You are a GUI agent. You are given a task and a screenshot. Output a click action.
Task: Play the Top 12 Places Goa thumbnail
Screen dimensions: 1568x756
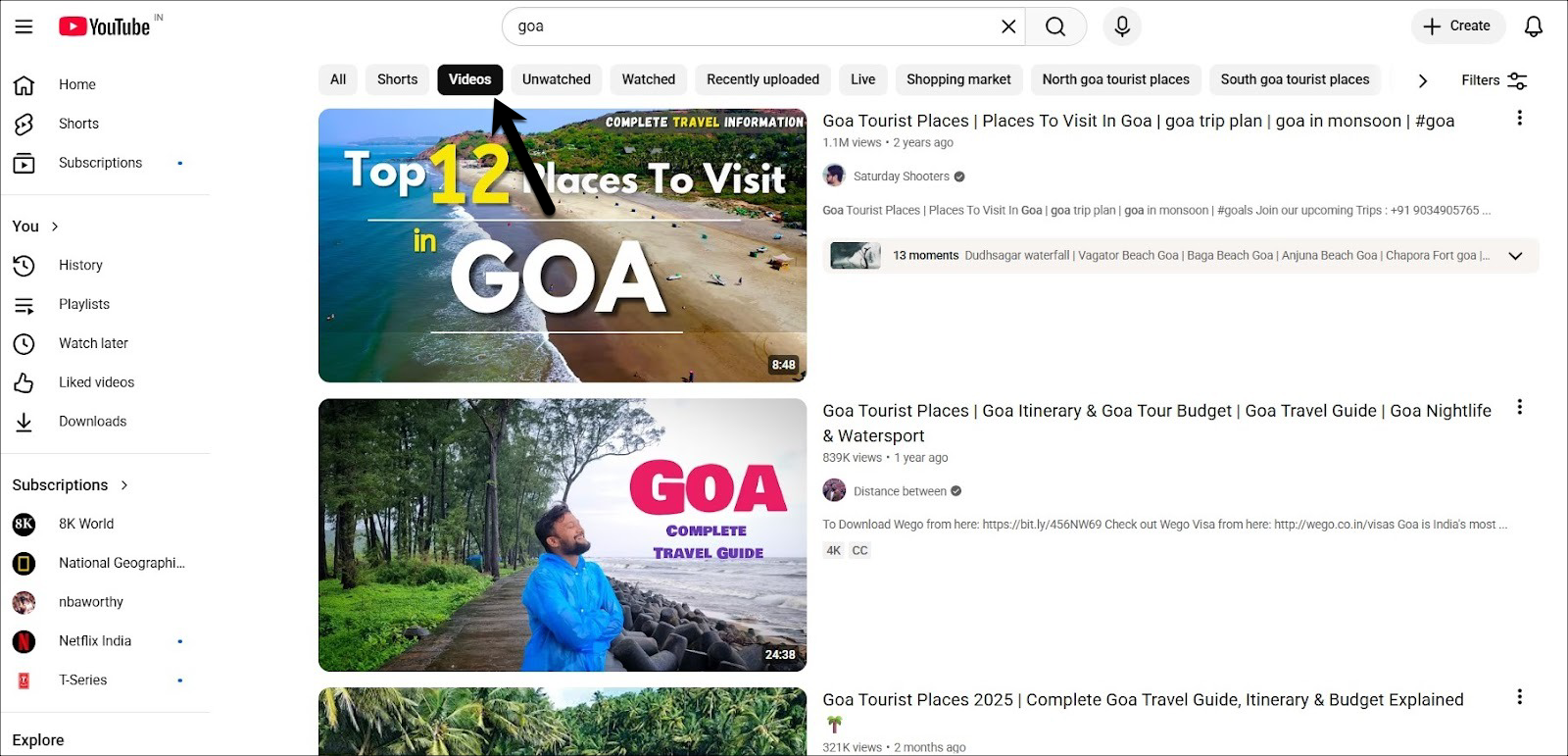click(x=563, y=245)
